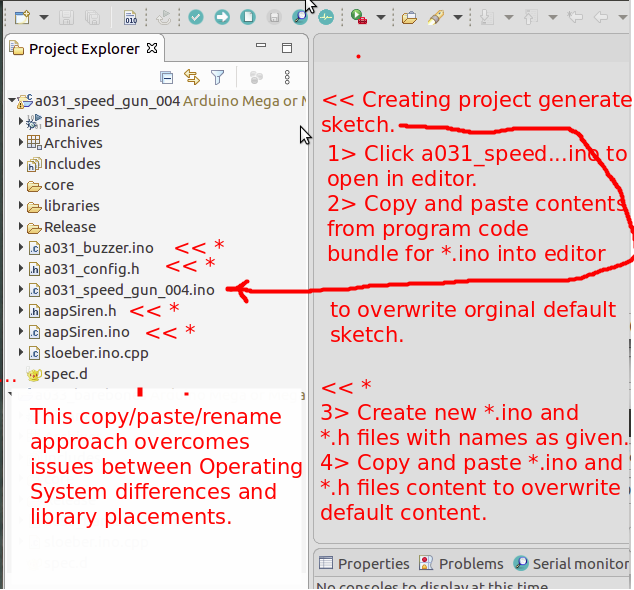The image size is (634, 590).
Task: Open the Project Explorer view menu
Action: pyautogui.click(x=287, y=77)
